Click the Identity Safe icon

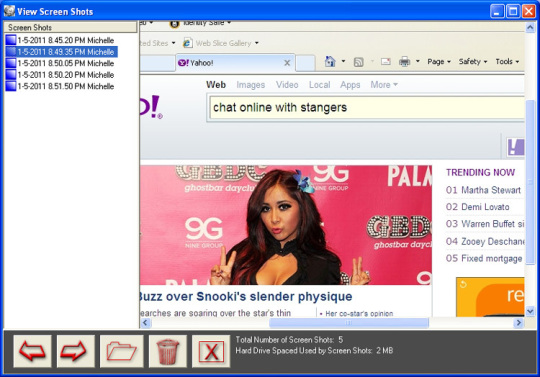[175, 23]
